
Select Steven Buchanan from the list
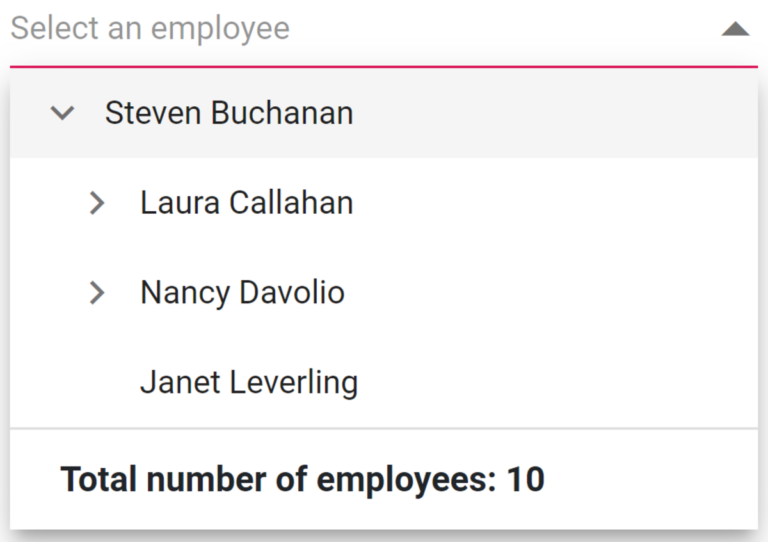[x=229, y=113]
